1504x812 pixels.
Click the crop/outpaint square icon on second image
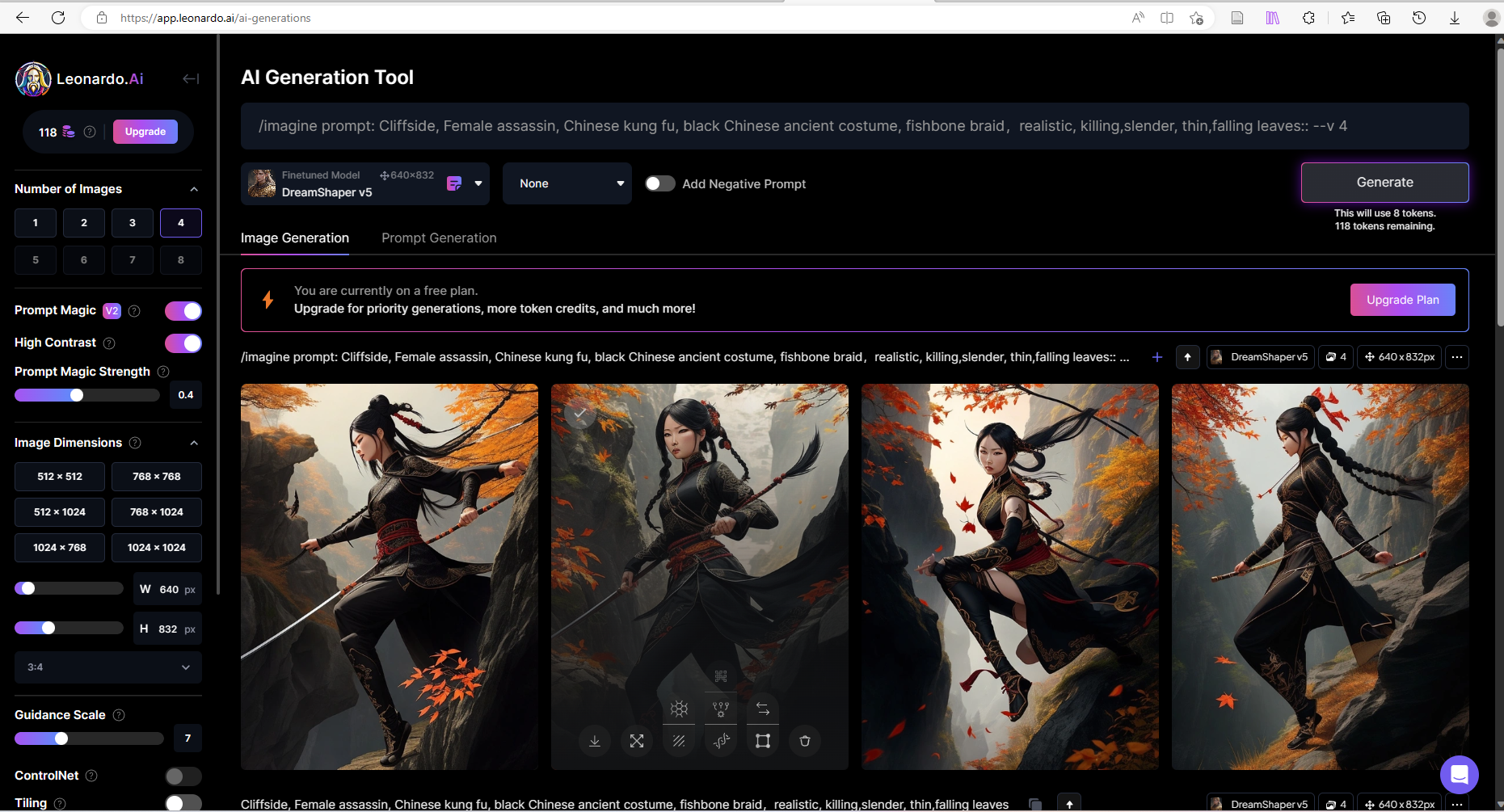[763, 741]
